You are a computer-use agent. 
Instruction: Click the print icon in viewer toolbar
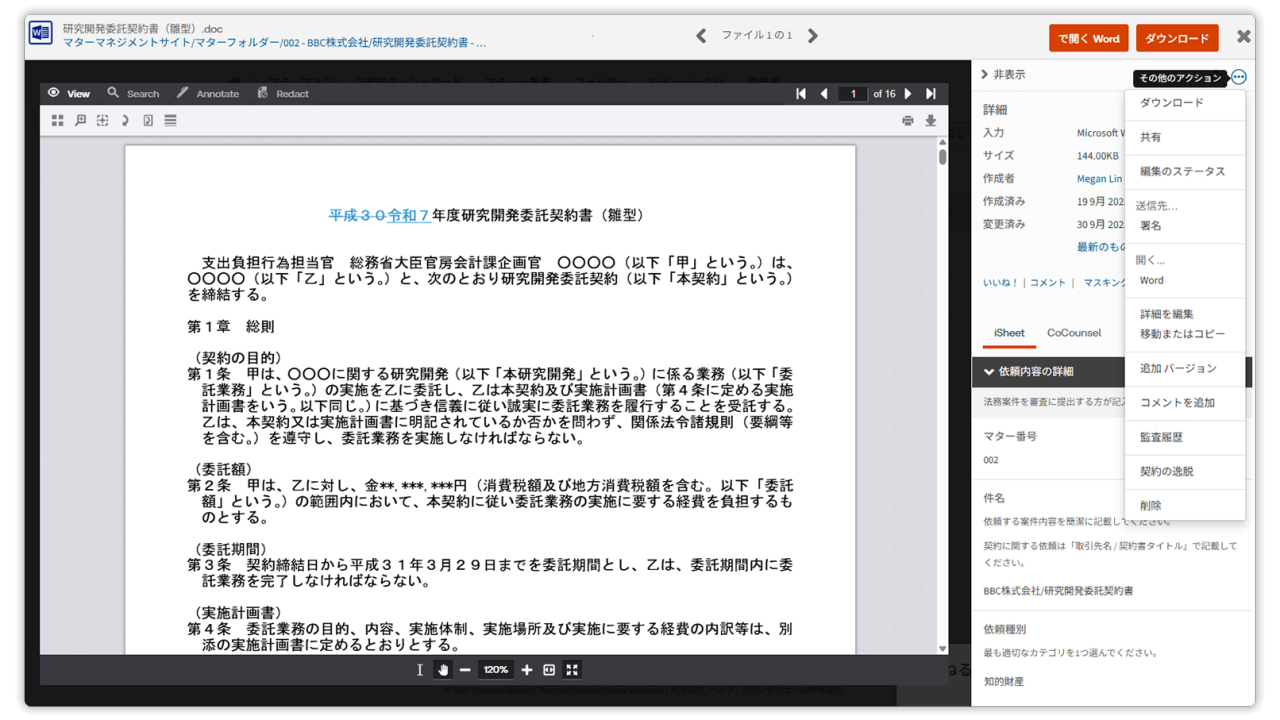(907, 121)
